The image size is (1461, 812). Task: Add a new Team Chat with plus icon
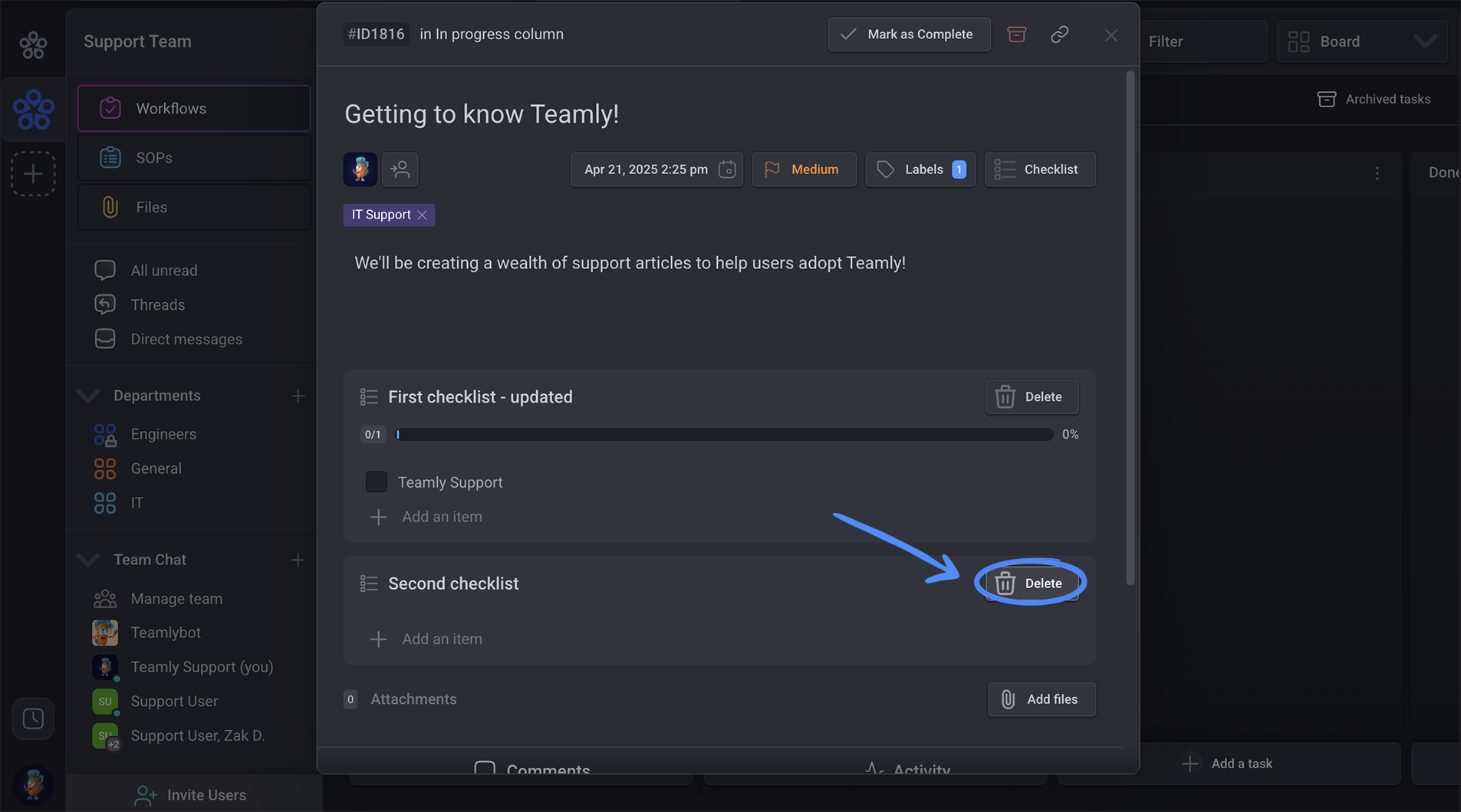(x=298, y=560)
